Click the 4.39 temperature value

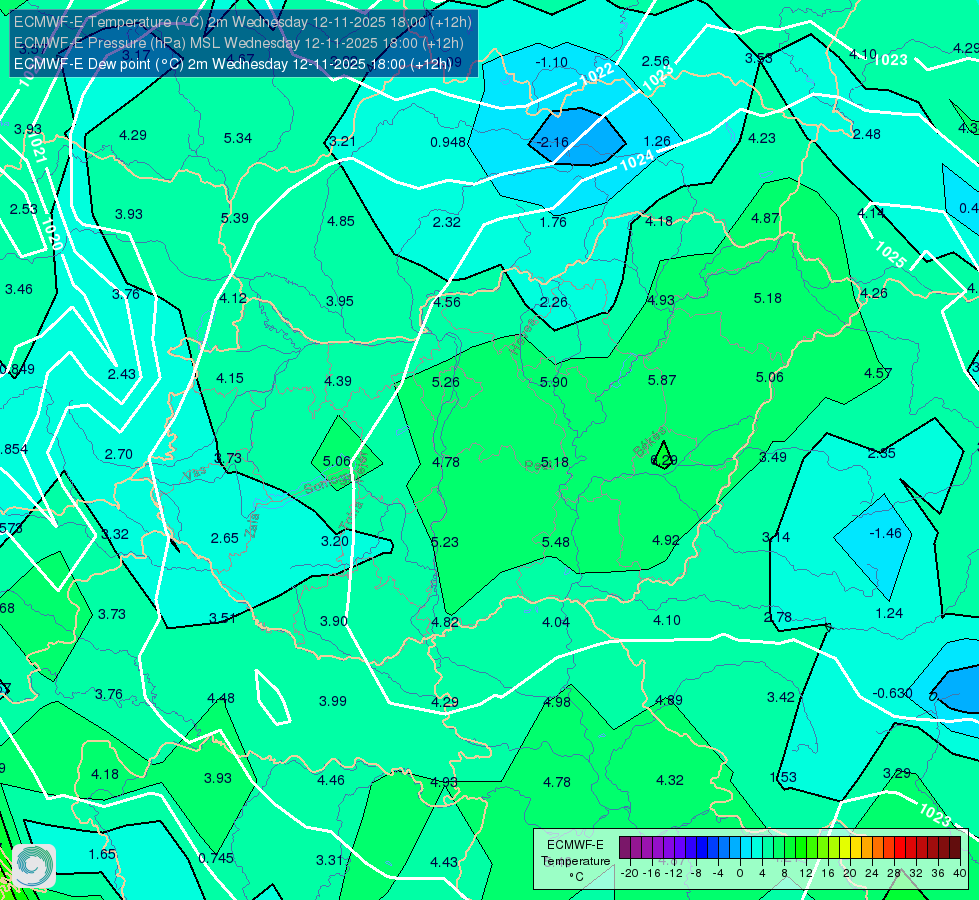(338, 381)
